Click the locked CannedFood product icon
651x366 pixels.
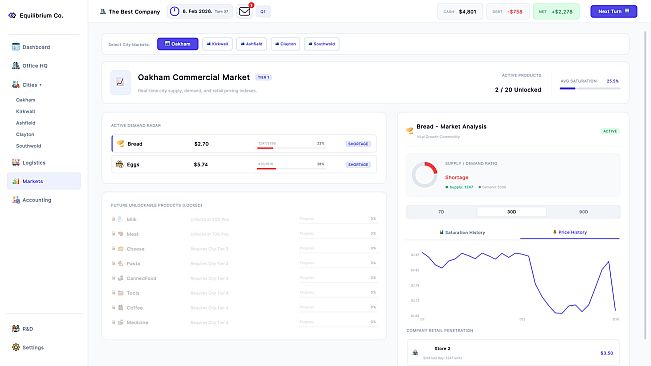point(120,278)
